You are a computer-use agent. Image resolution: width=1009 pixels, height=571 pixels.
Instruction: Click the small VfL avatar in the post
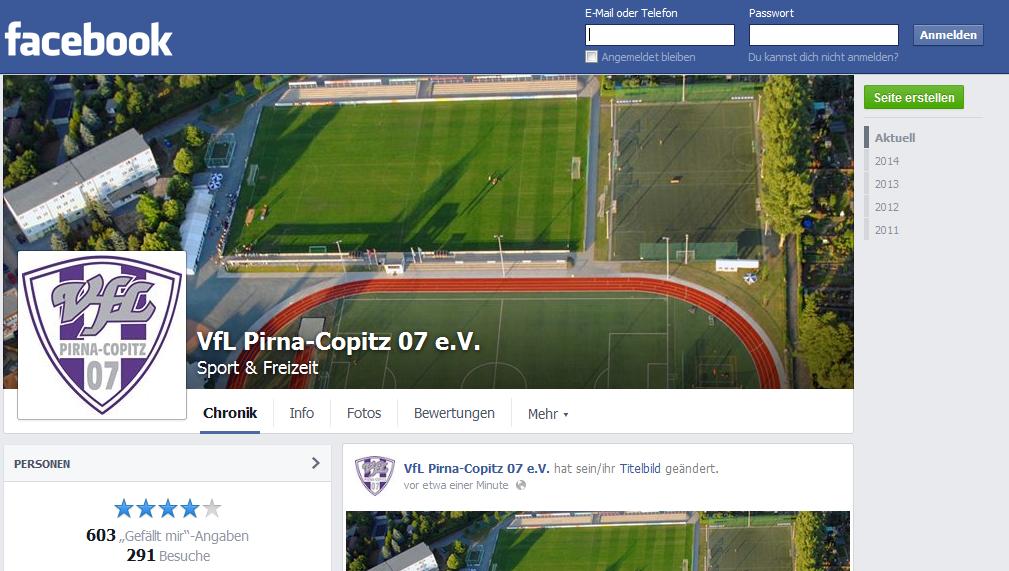[375, 475]
